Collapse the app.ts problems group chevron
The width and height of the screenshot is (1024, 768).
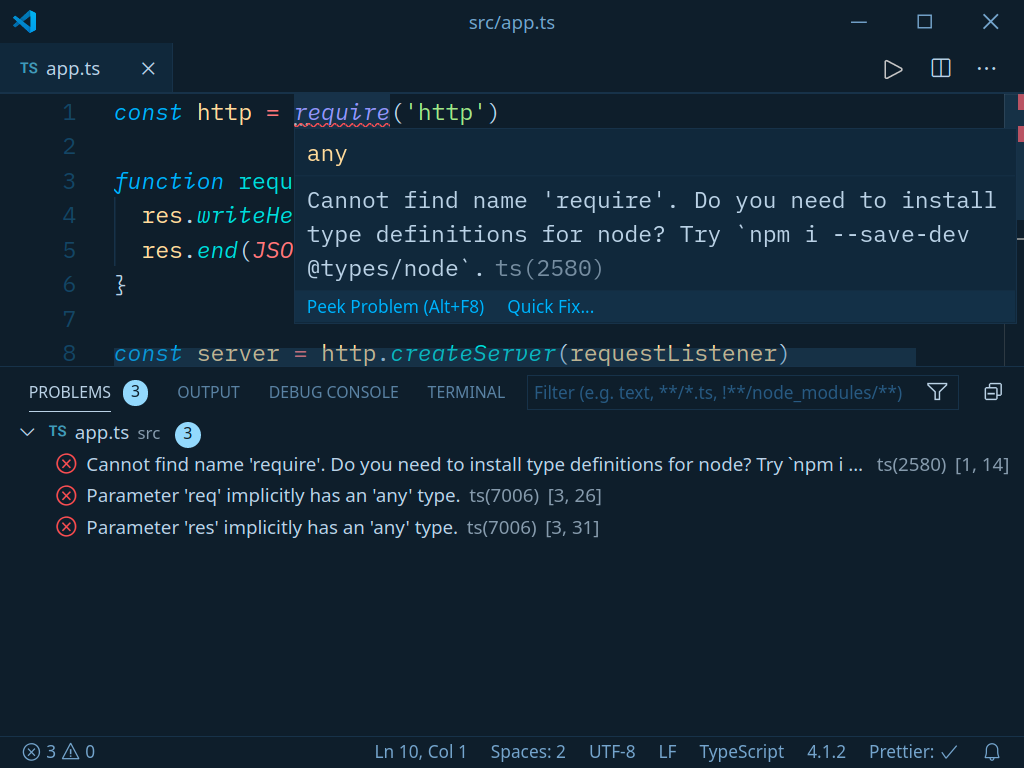tap(27, 432)
